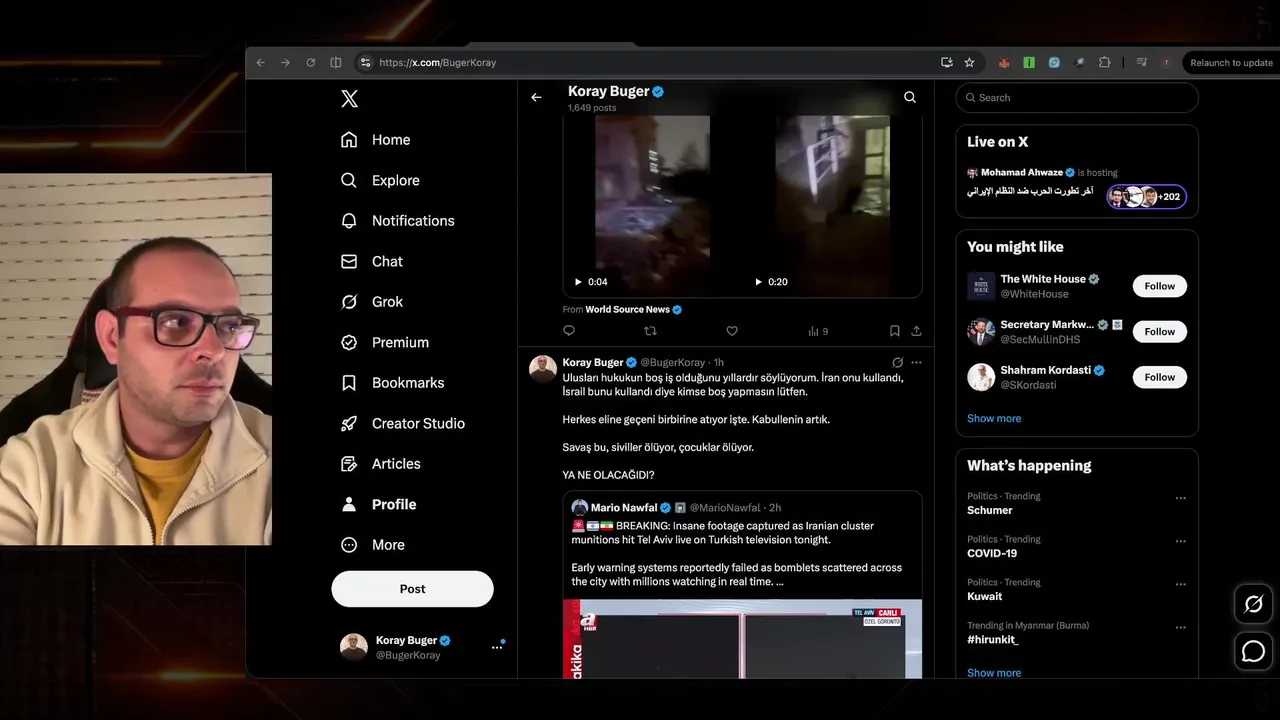Toggle the browser side panel icon
The height and width of the screenshot is (720, 1280).
[x=335, y=62]
